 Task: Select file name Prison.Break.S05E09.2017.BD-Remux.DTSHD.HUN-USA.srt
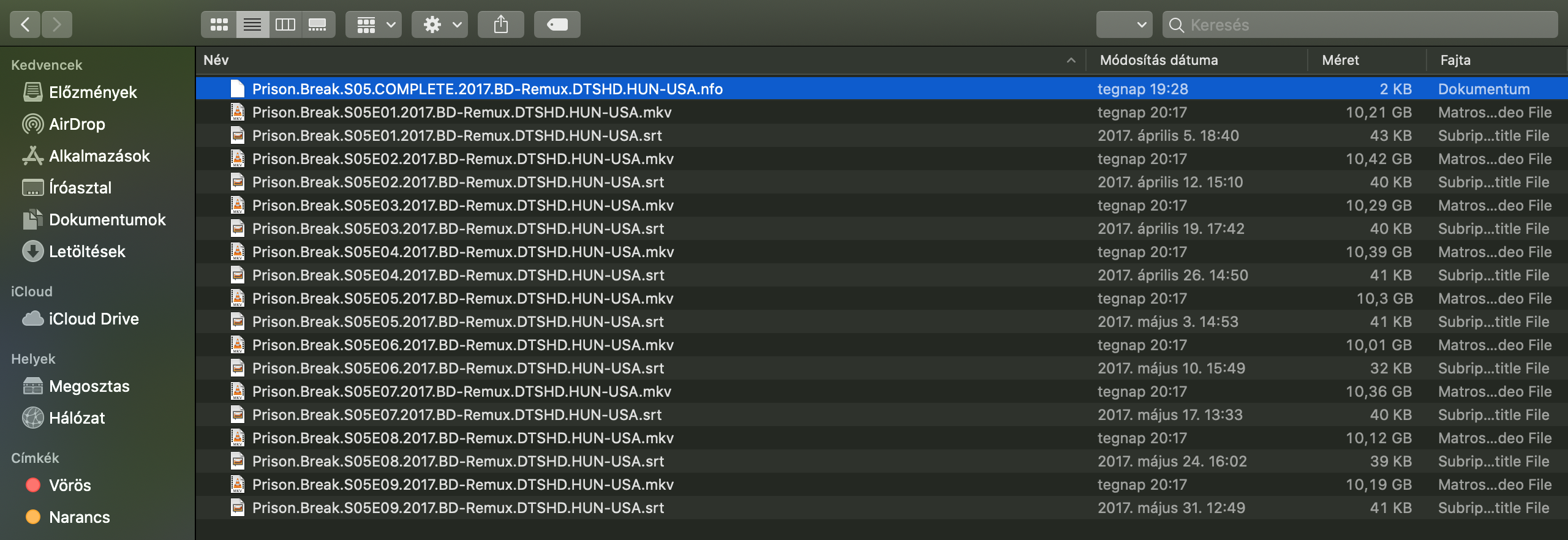pyautogui.click(x=458, y=508)
